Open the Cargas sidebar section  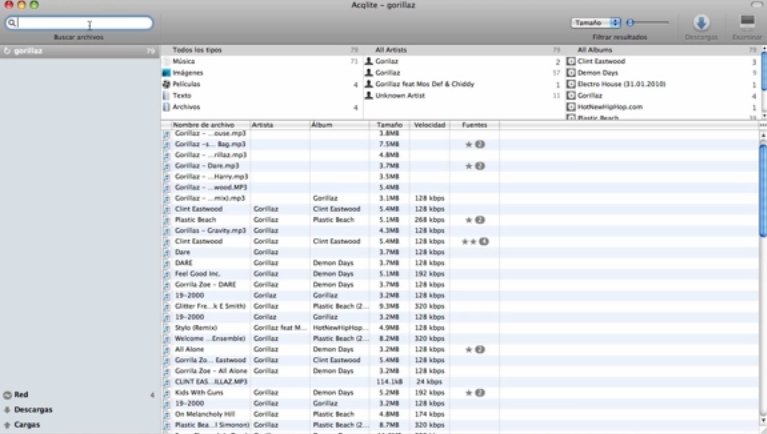coord(27,425)
